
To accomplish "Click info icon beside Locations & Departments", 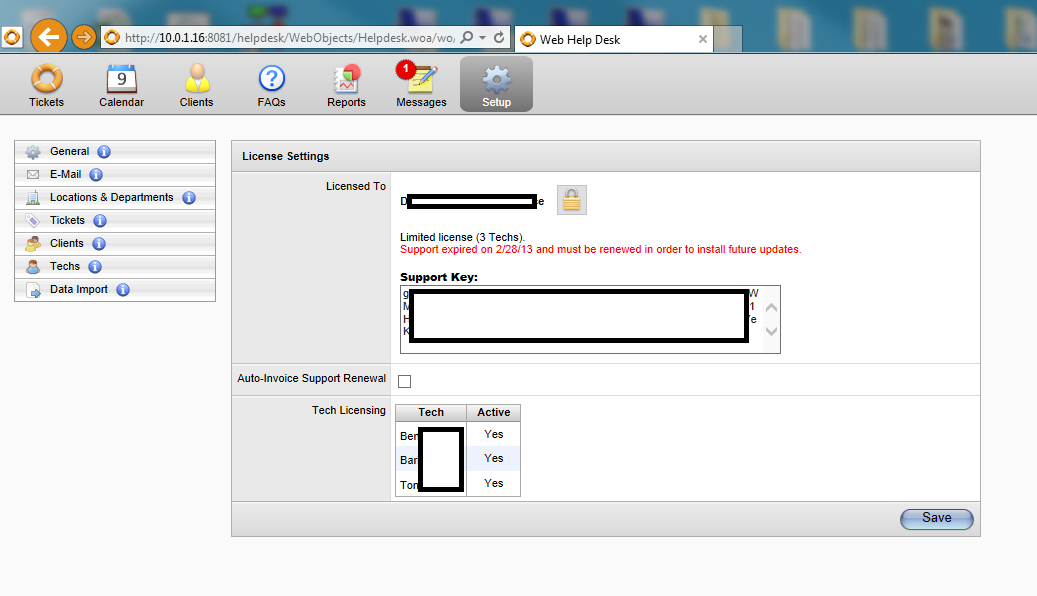I will click(189, 198).
